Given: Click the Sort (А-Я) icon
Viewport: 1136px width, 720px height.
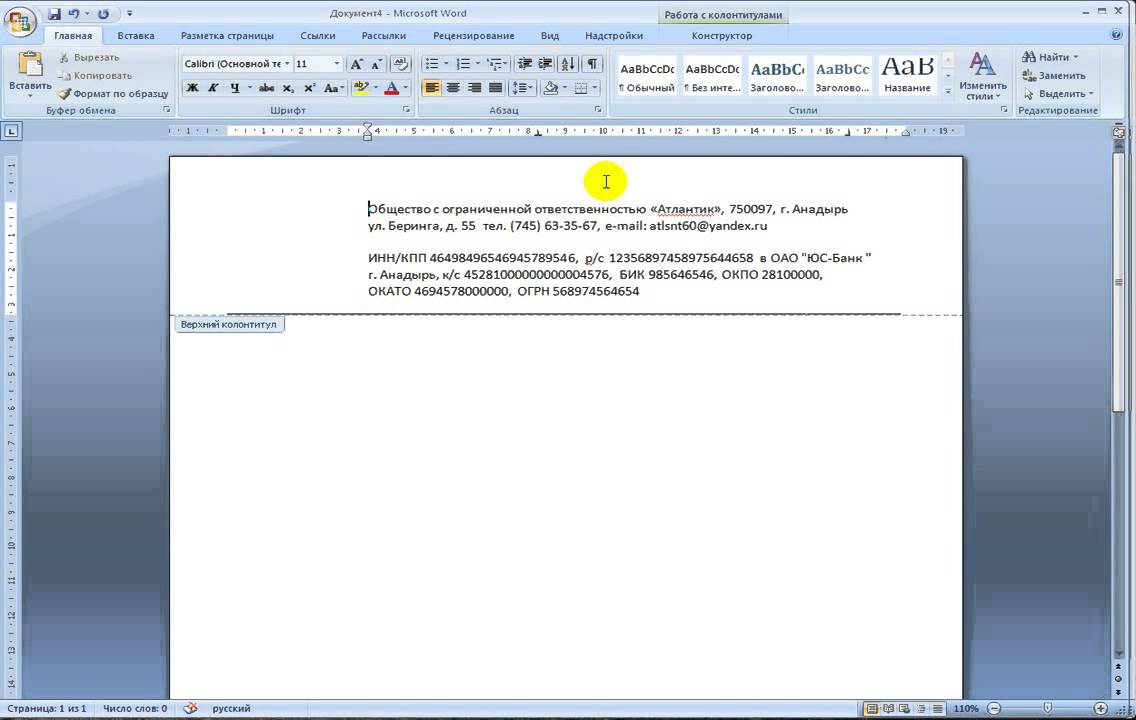Looking at the screenshot, I should pyautogui.click(x=568, y=64).
